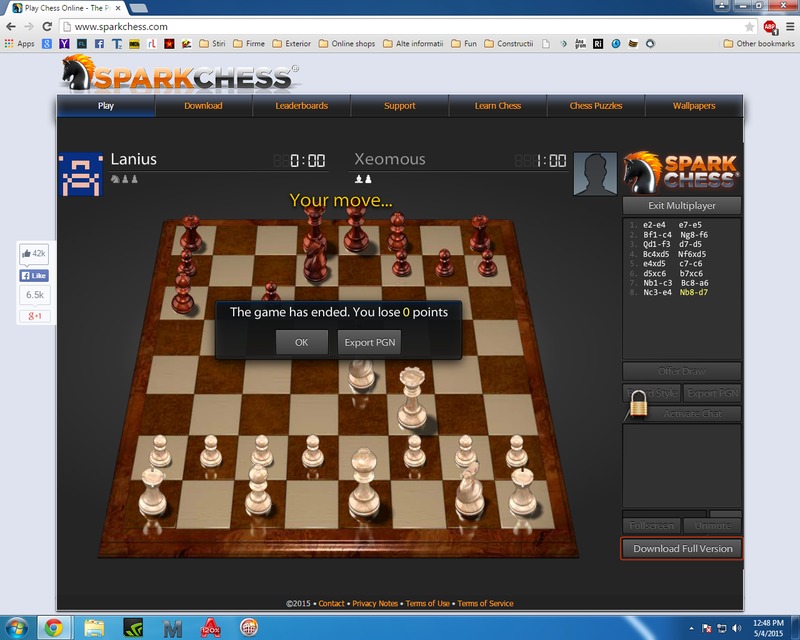Click the Contact footer link
Screen dimensions: 800x640
[332, 603]
